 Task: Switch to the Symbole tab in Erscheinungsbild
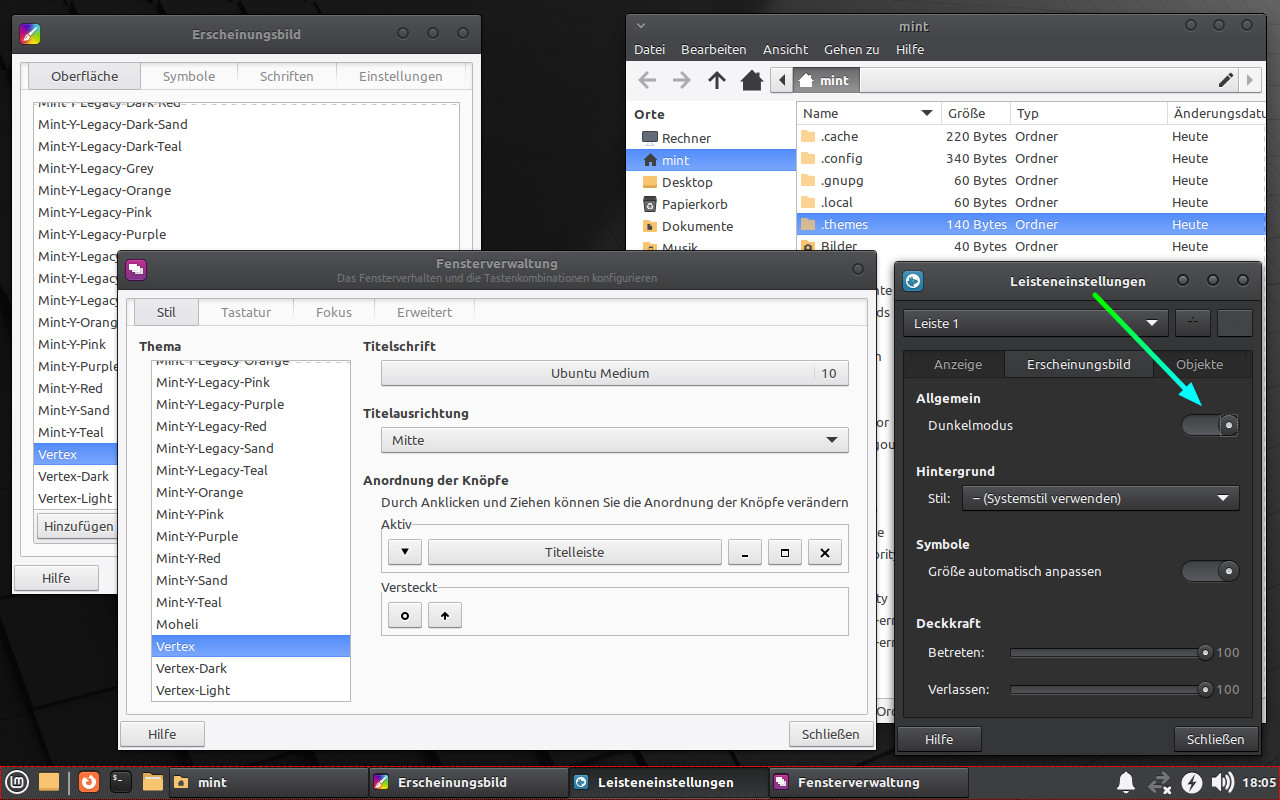[189, 76]
